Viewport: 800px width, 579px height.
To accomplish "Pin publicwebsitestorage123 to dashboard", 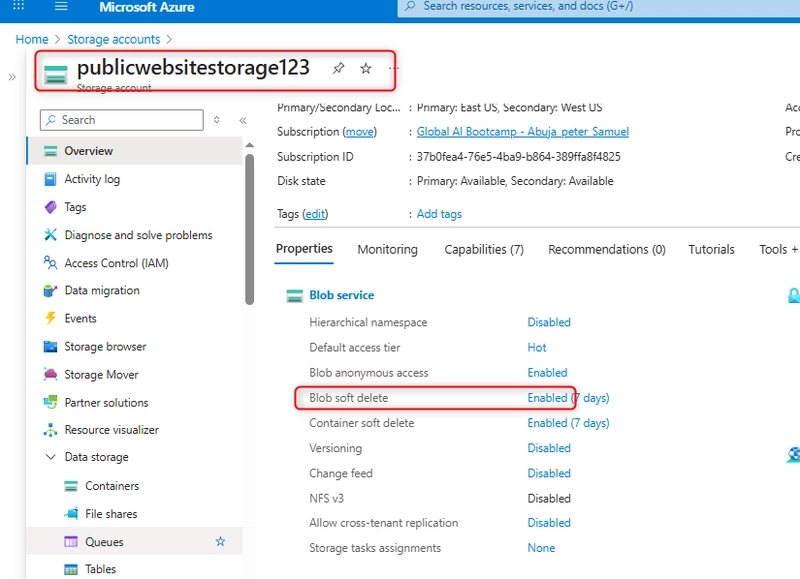I will (338, 68).
